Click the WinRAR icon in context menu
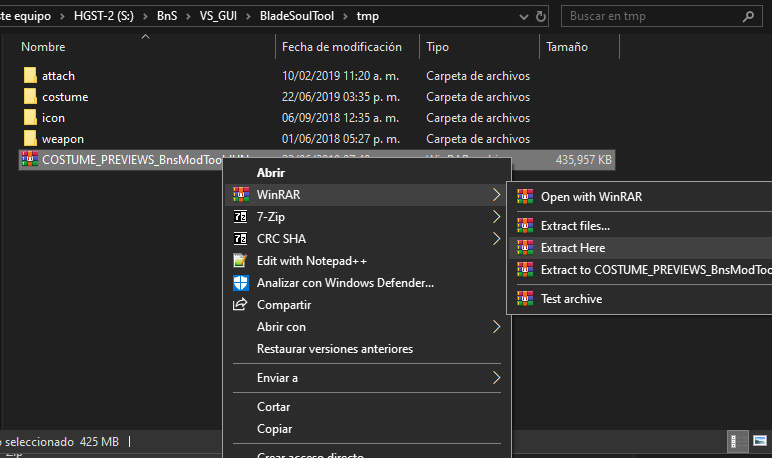Viewport: 772px width, 458px height. [241, 195]
